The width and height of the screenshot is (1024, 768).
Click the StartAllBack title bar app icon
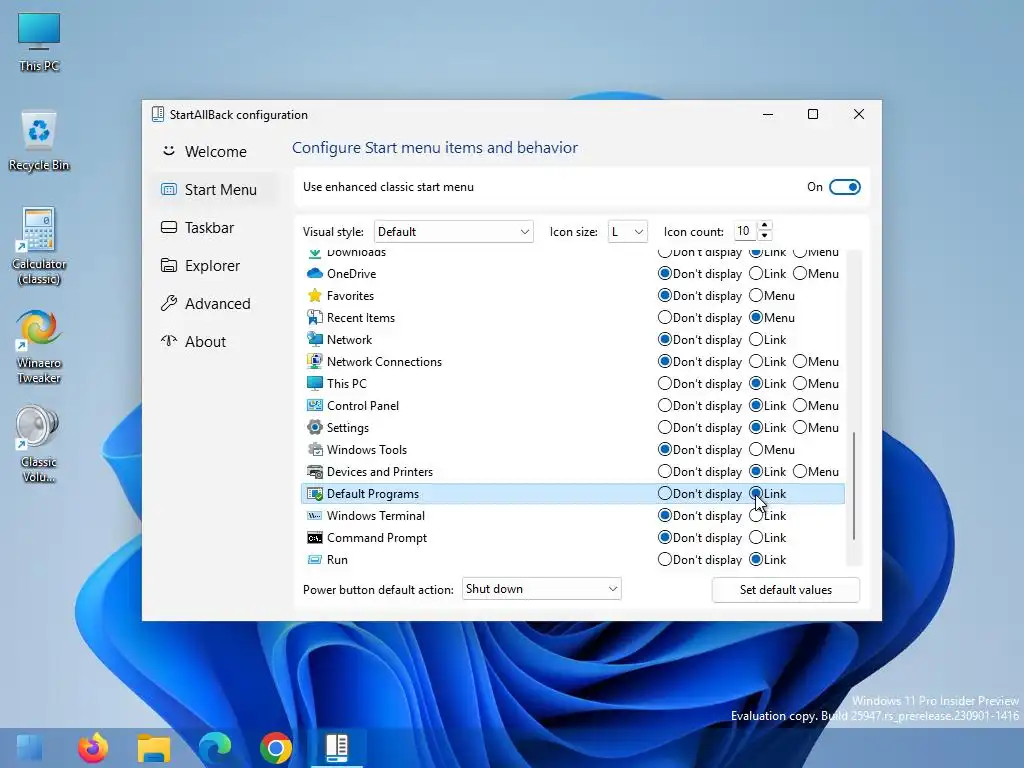pos(157,114)
